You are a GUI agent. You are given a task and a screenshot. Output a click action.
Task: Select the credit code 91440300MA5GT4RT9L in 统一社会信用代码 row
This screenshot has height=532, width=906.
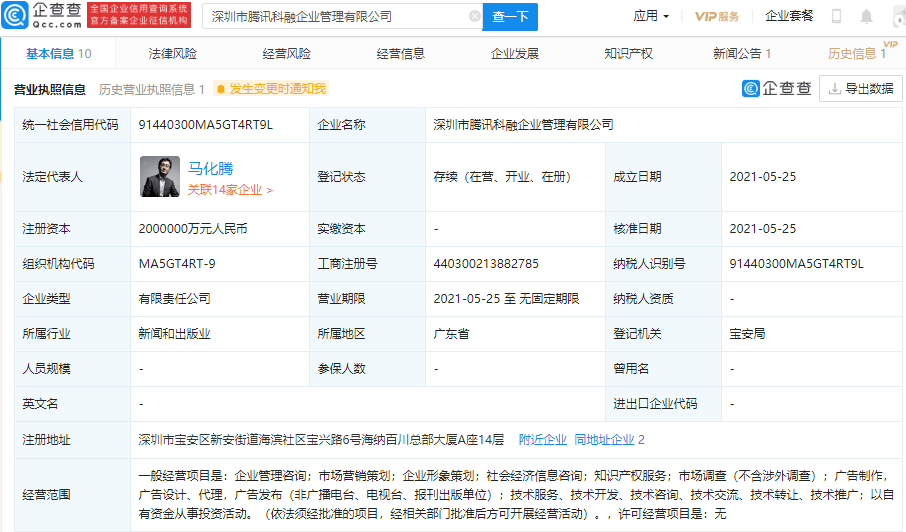pos(206,125)
